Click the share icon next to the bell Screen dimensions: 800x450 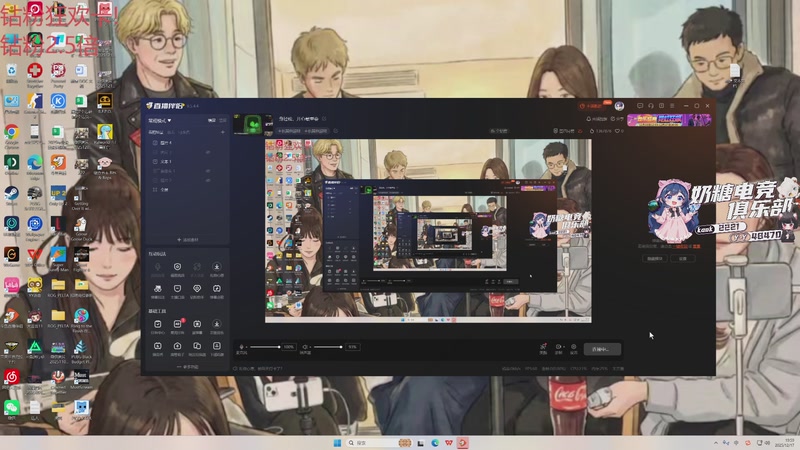613,118
